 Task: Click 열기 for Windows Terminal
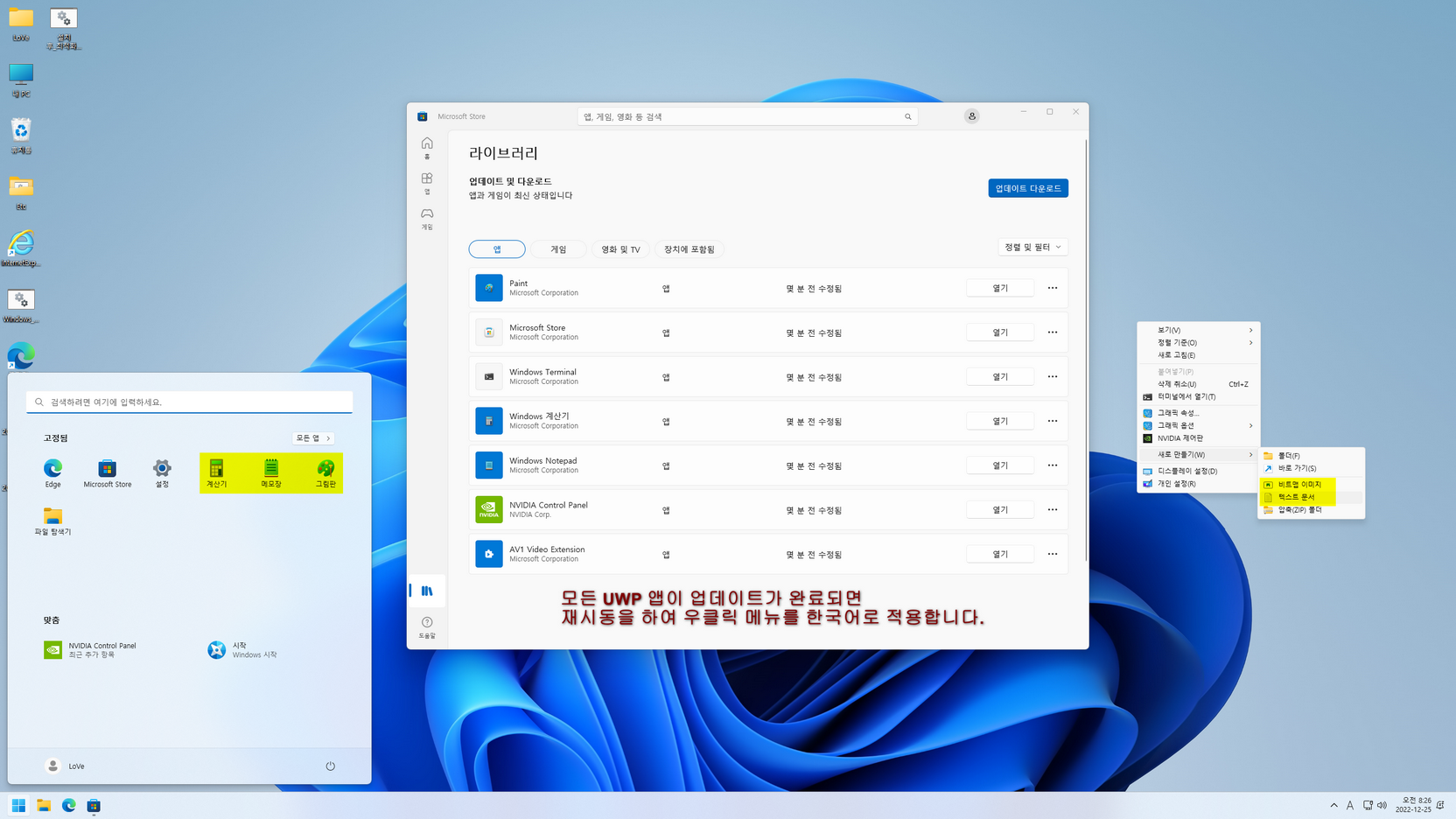click(1000, 376)
